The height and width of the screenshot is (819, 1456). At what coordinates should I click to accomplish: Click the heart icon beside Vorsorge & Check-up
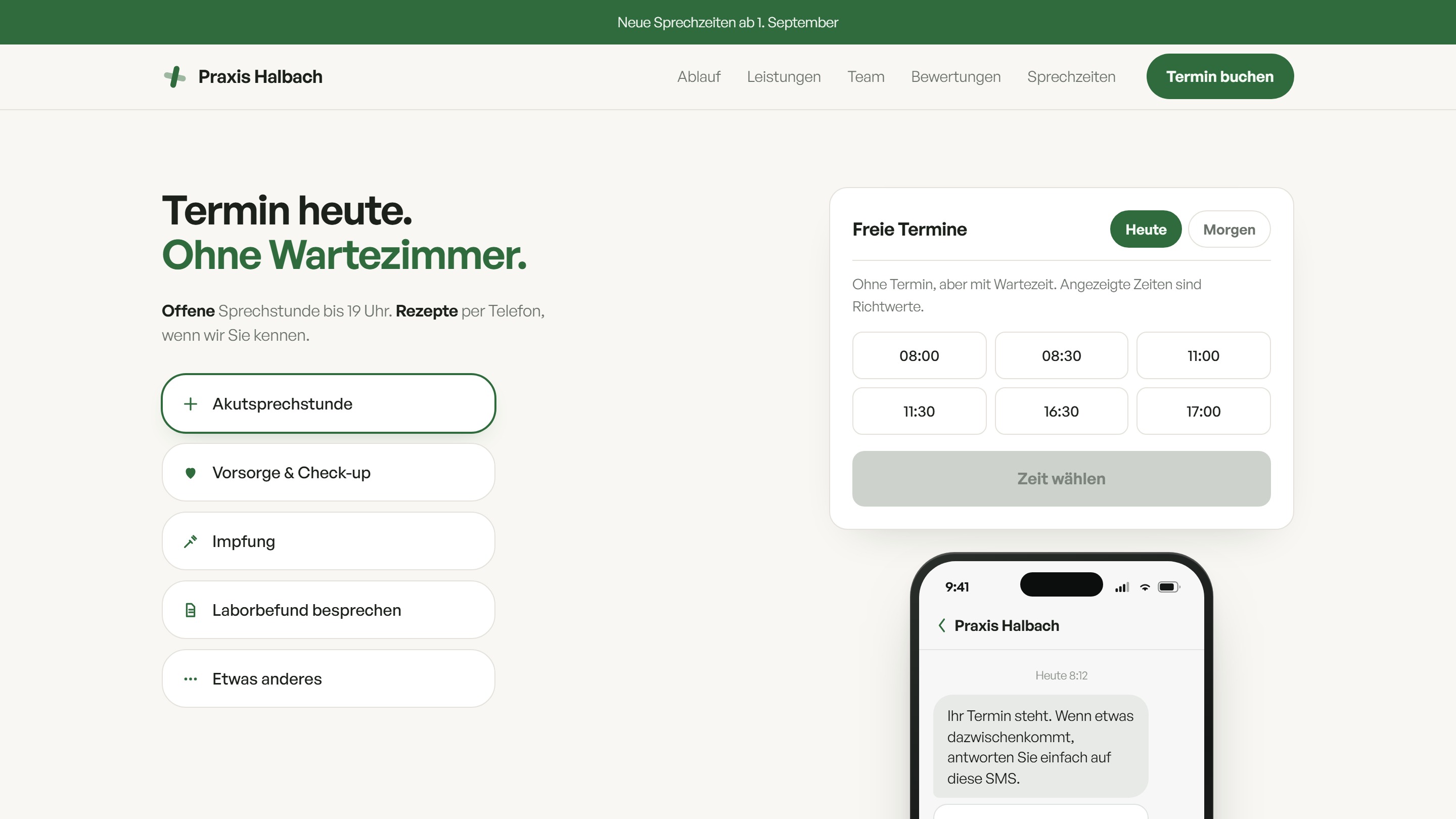point(191,473)
